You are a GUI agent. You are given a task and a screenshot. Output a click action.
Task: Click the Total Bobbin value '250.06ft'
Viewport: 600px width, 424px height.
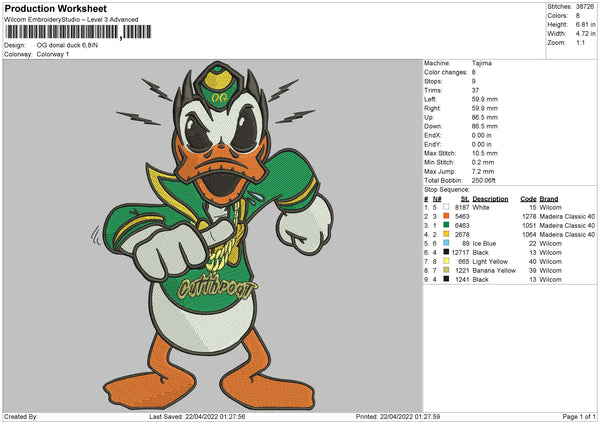pos(484,180)
